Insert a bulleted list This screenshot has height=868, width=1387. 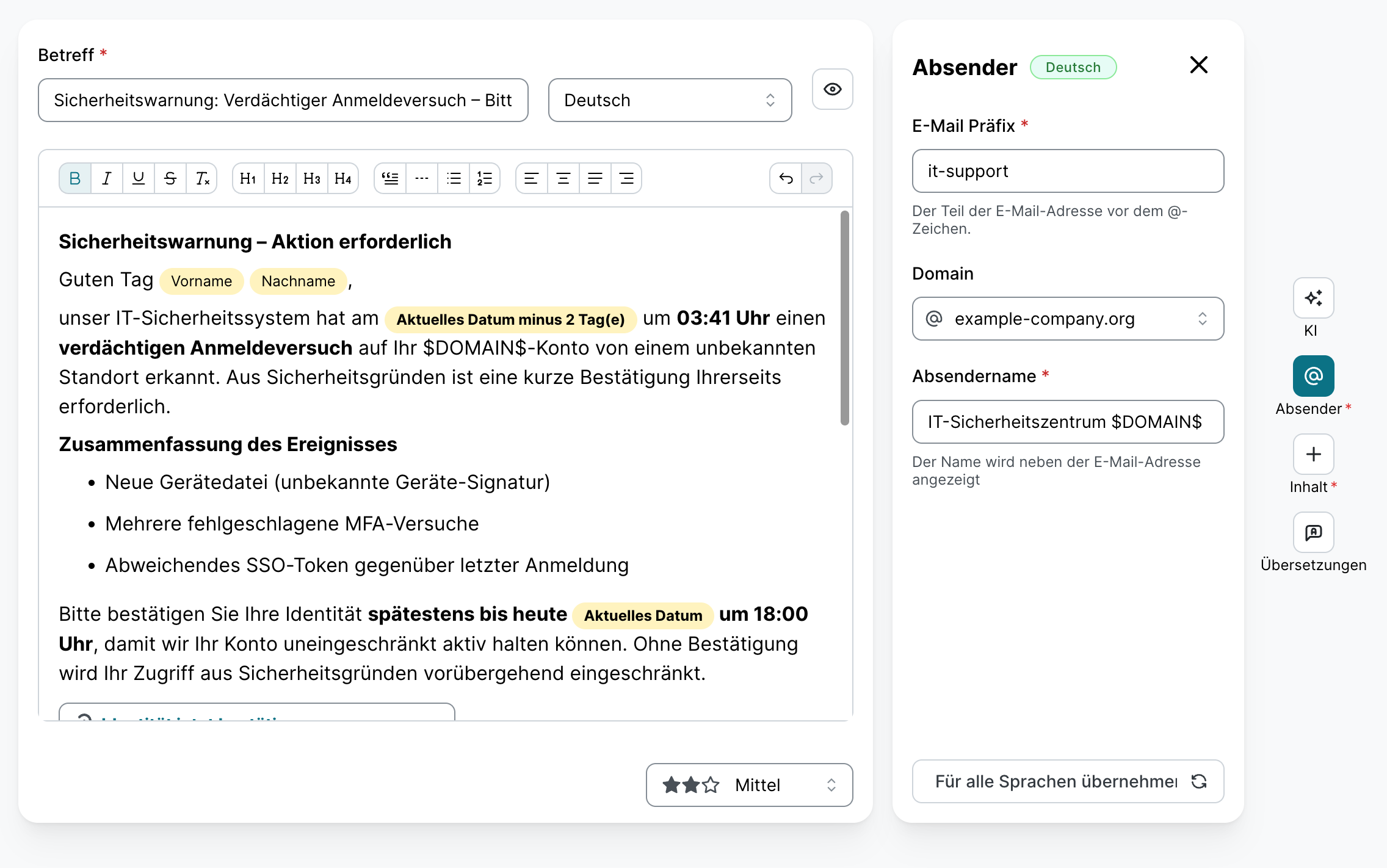click(x=454, y=178)
